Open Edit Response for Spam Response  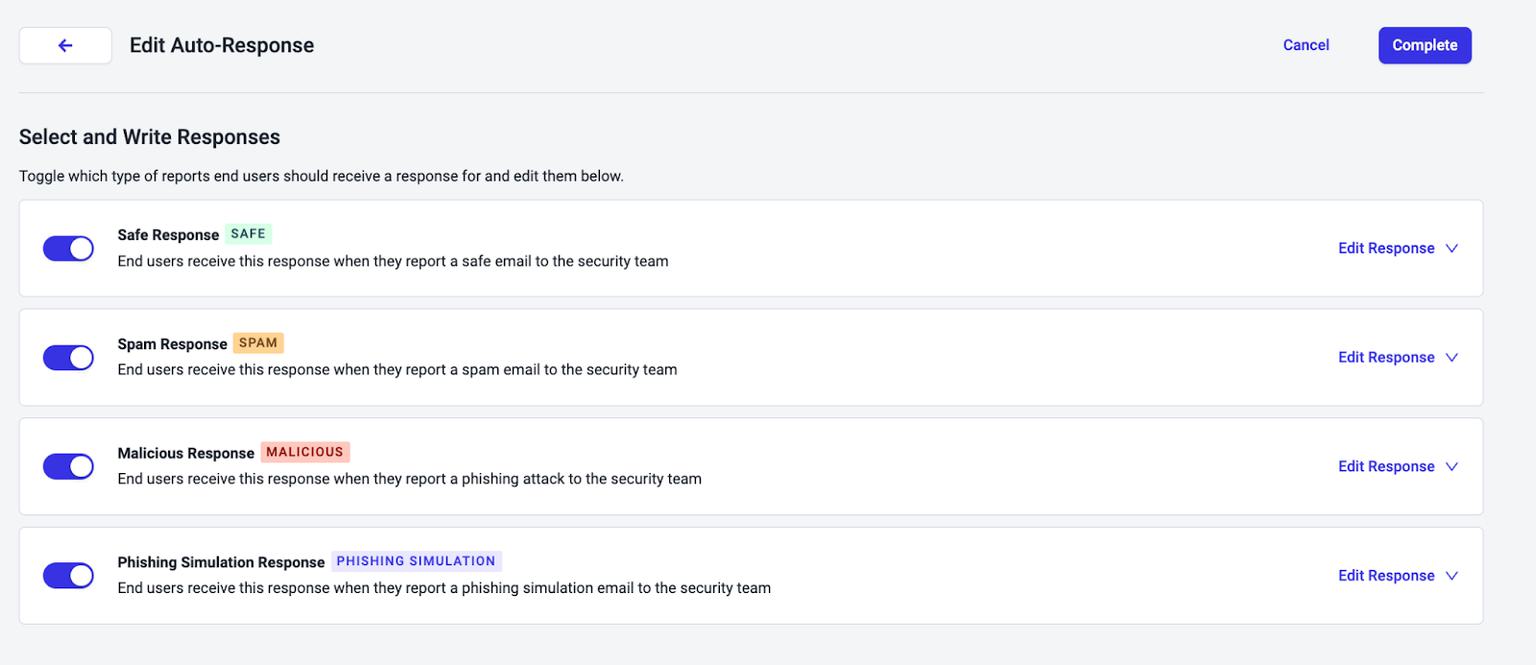(x=1386, y=357)
